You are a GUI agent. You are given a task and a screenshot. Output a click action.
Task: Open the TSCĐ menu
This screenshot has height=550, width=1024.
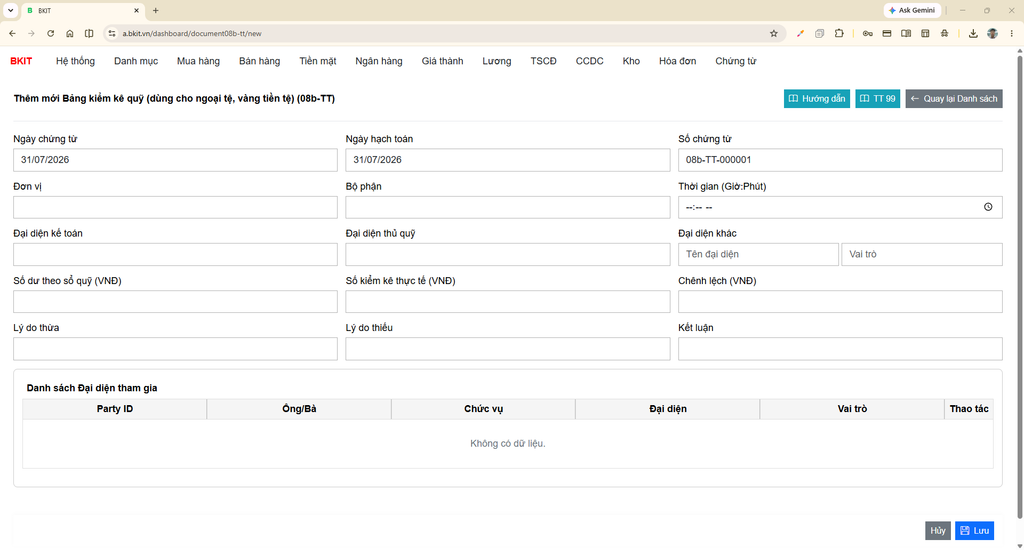point(543,61)
